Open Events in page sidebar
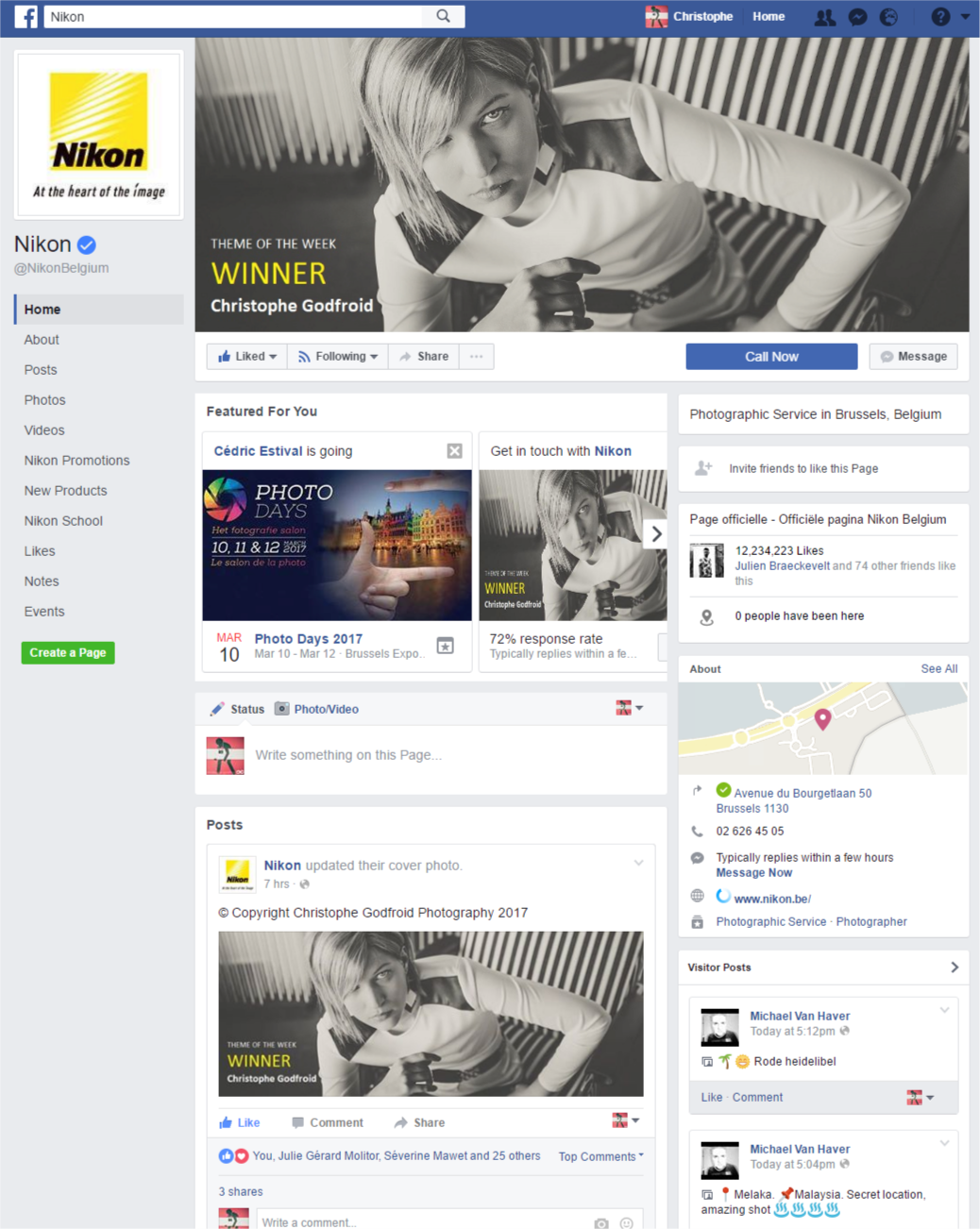 click(44, 612)
